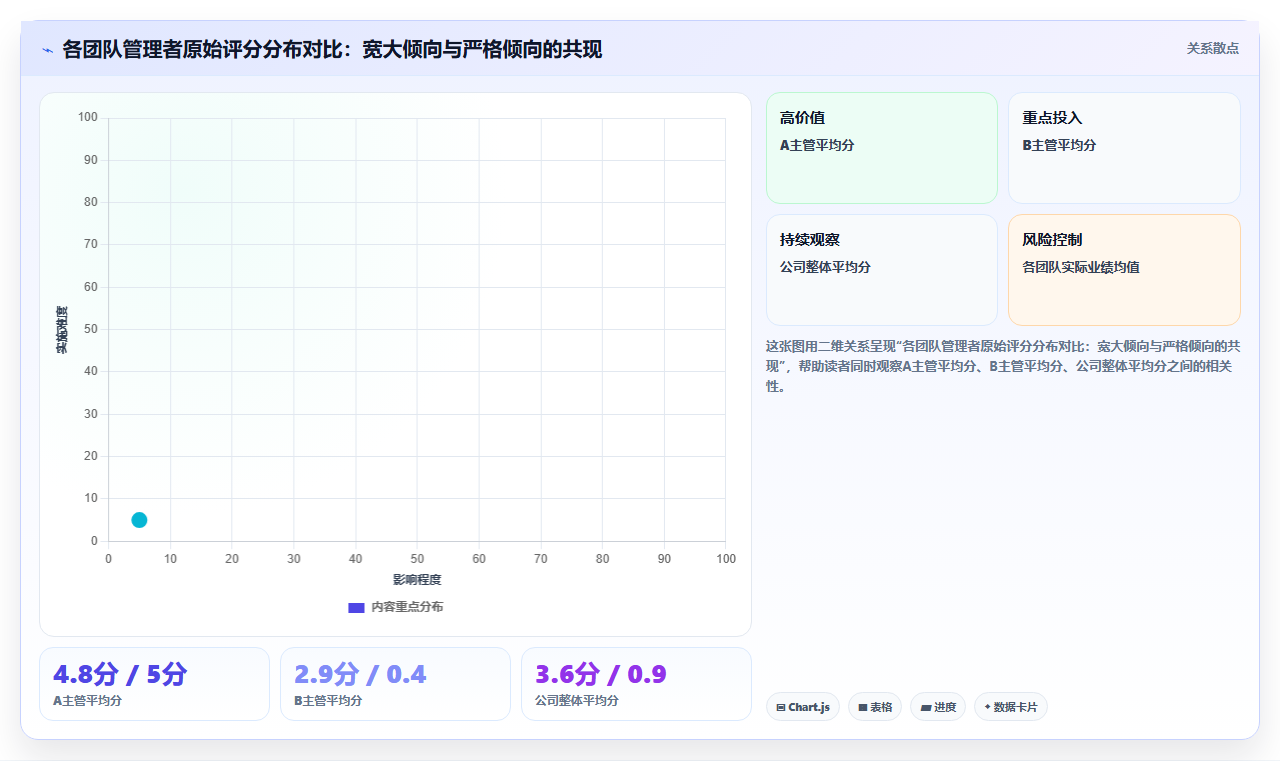This screenshot has height=761, width=1280.
Task: Click the 进度 tag chip
Action: tap(938, 707)
